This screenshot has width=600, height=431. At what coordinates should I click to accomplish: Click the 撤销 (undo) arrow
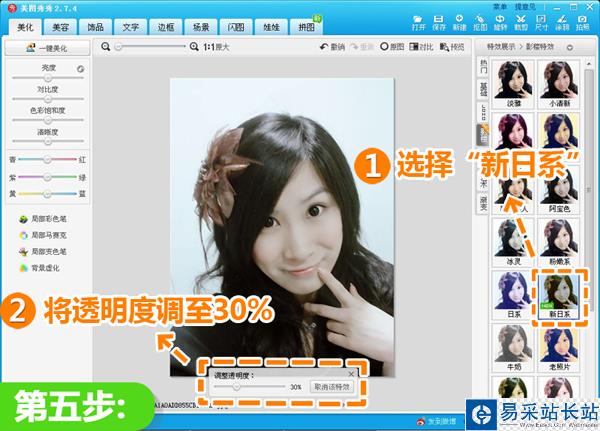click(332, 47)
